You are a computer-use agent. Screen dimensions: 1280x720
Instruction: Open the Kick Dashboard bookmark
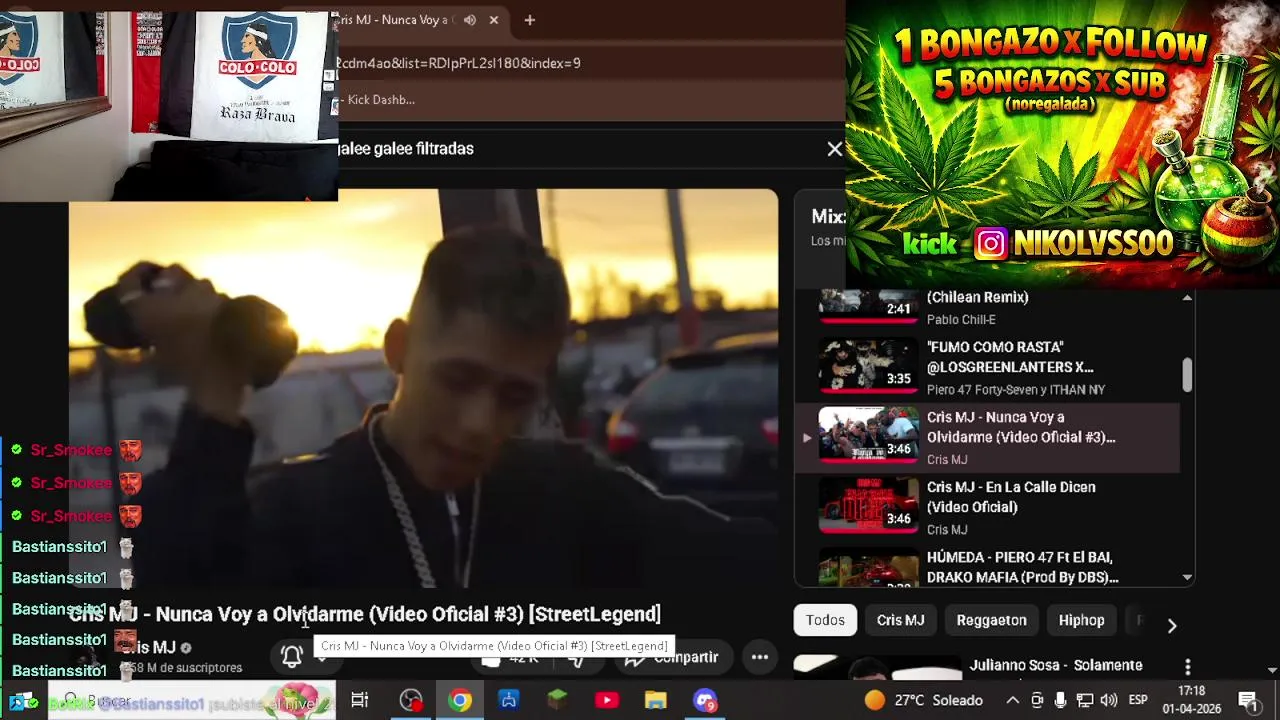pyautogui.click(x=378, y=100)
